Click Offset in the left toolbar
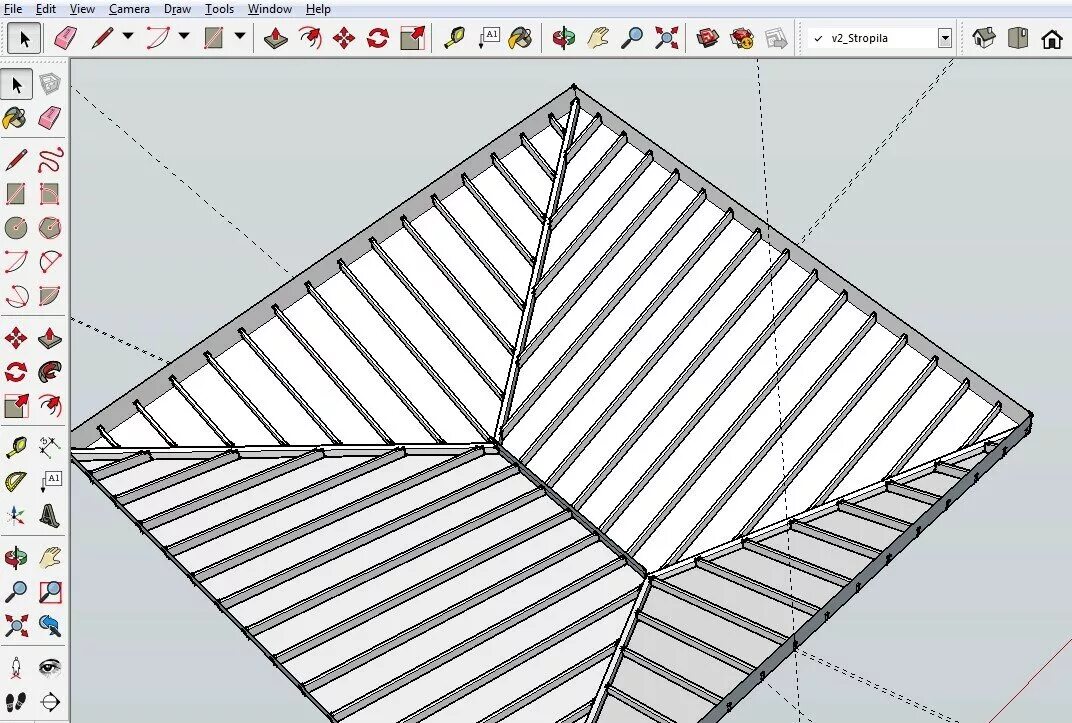 (x=49, y=406)
